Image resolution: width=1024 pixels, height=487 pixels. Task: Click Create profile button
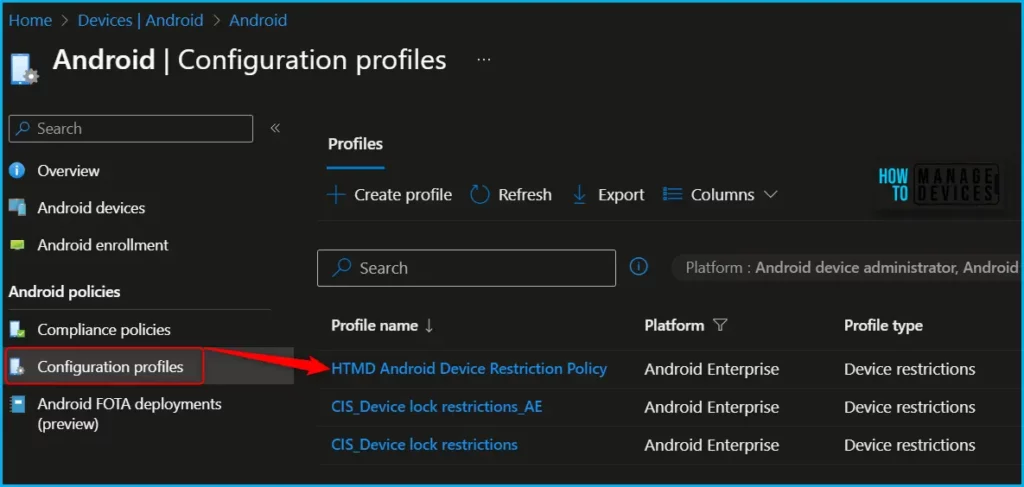390,195
